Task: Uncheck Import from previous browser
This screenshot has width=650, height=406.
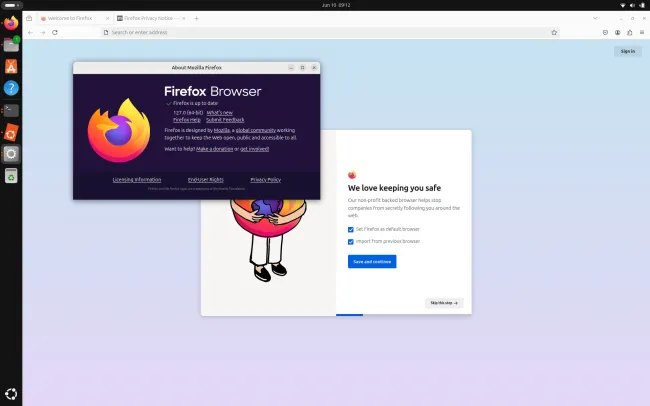Action: point(351,241)
